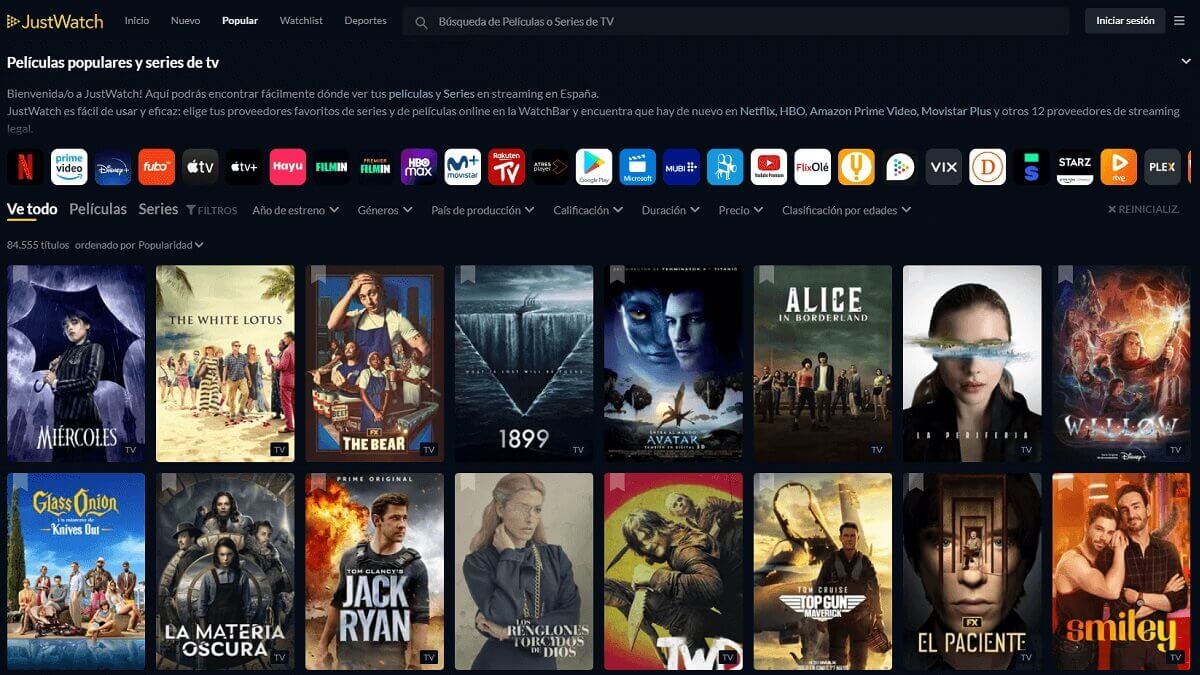Image resolution: width=1200 pixels, height=675 pixels.
Task: Select the RTVE provider icon
Action: click(x=1119, y=167)
